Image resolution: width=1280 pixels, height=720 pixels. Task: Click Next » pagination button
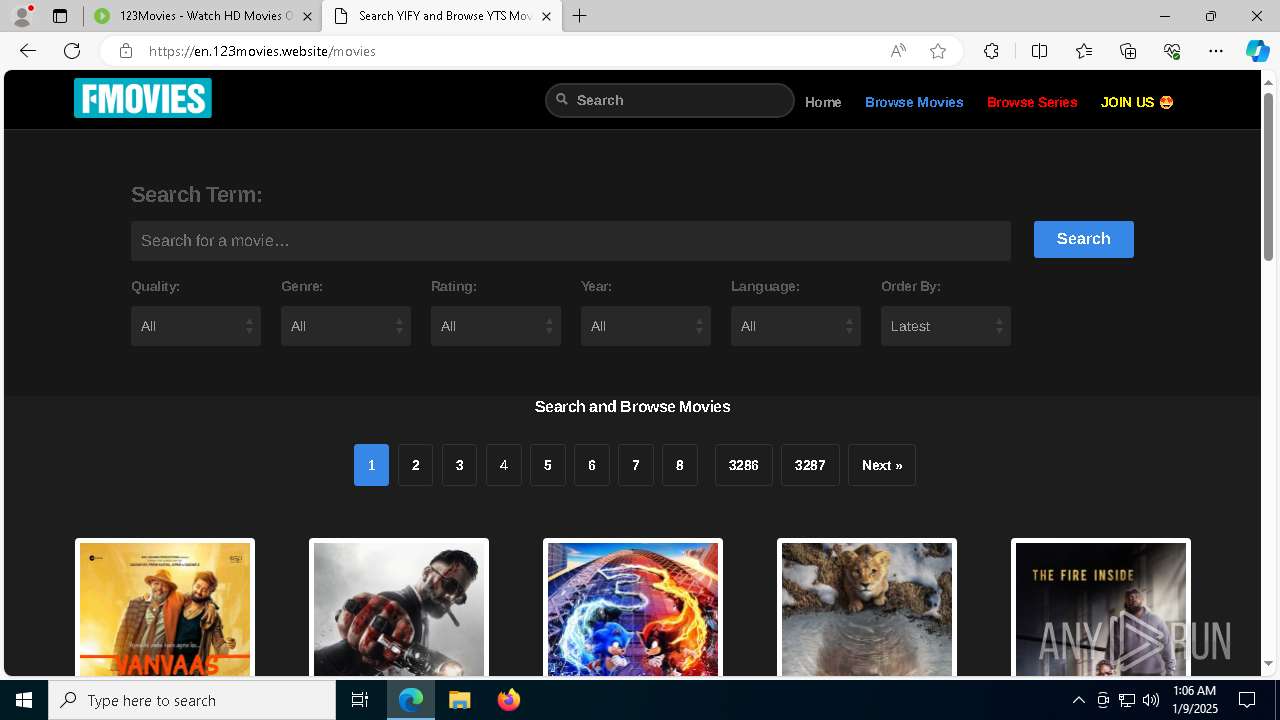pyautogui.click(x=882, y=465)
